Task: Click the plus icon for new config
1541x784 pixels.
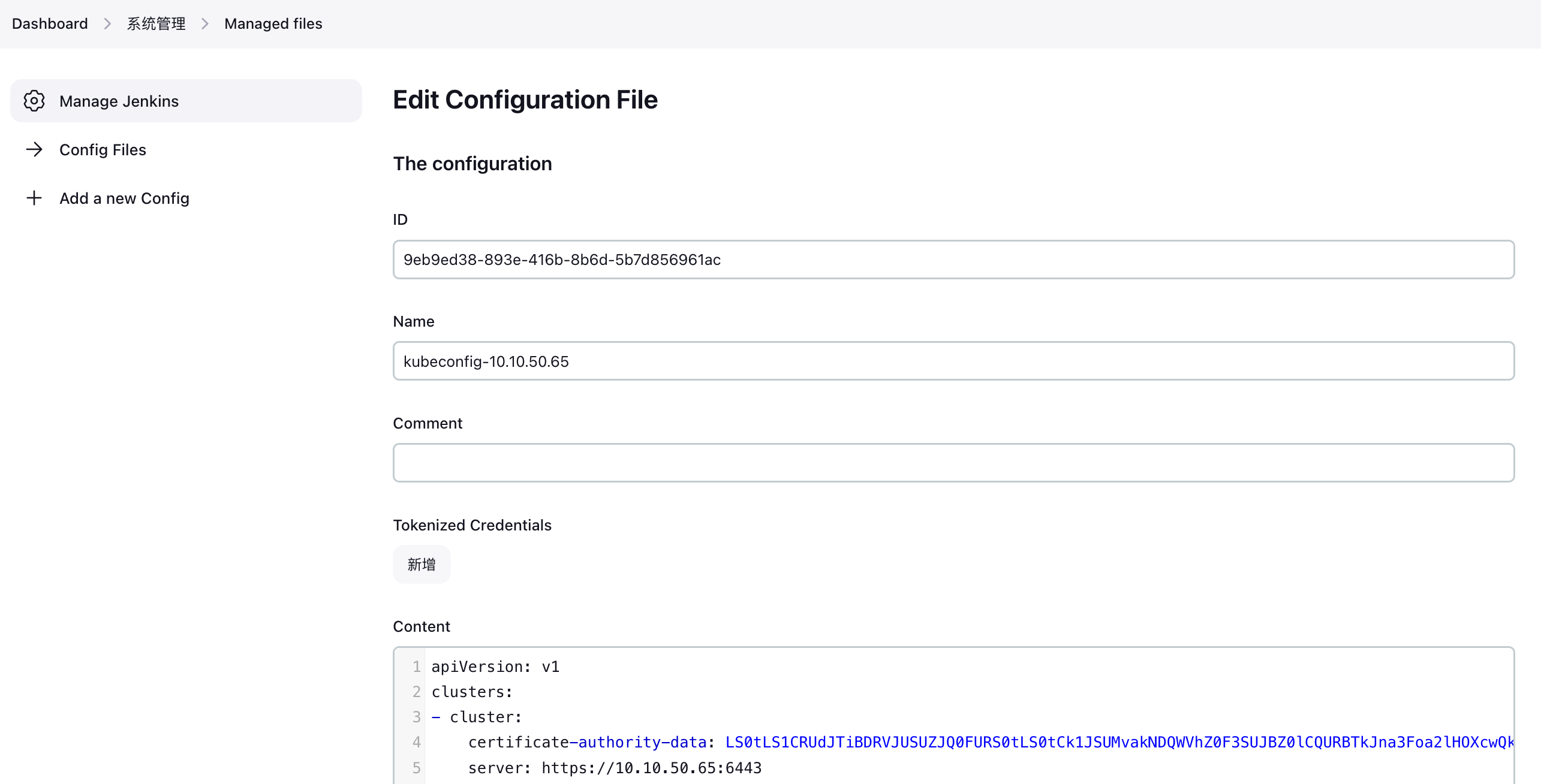Action: (x=34, y=198)
